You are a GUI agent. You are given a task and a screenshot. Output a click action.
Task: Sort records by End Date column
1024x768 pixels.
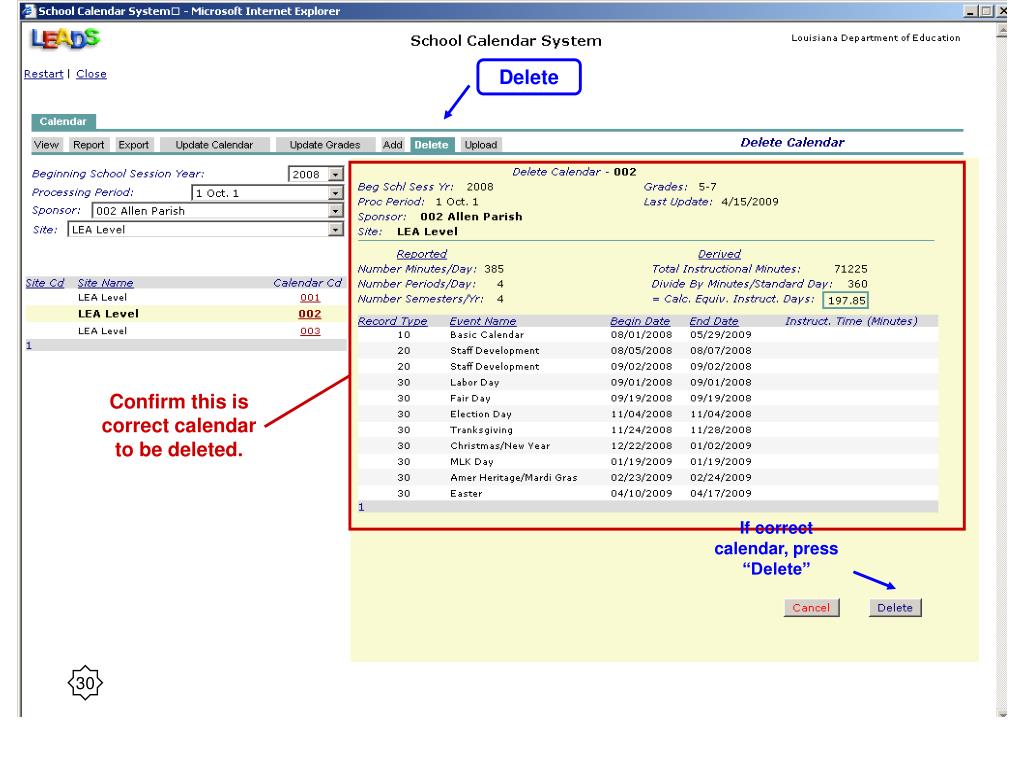[x=714, y=321]
